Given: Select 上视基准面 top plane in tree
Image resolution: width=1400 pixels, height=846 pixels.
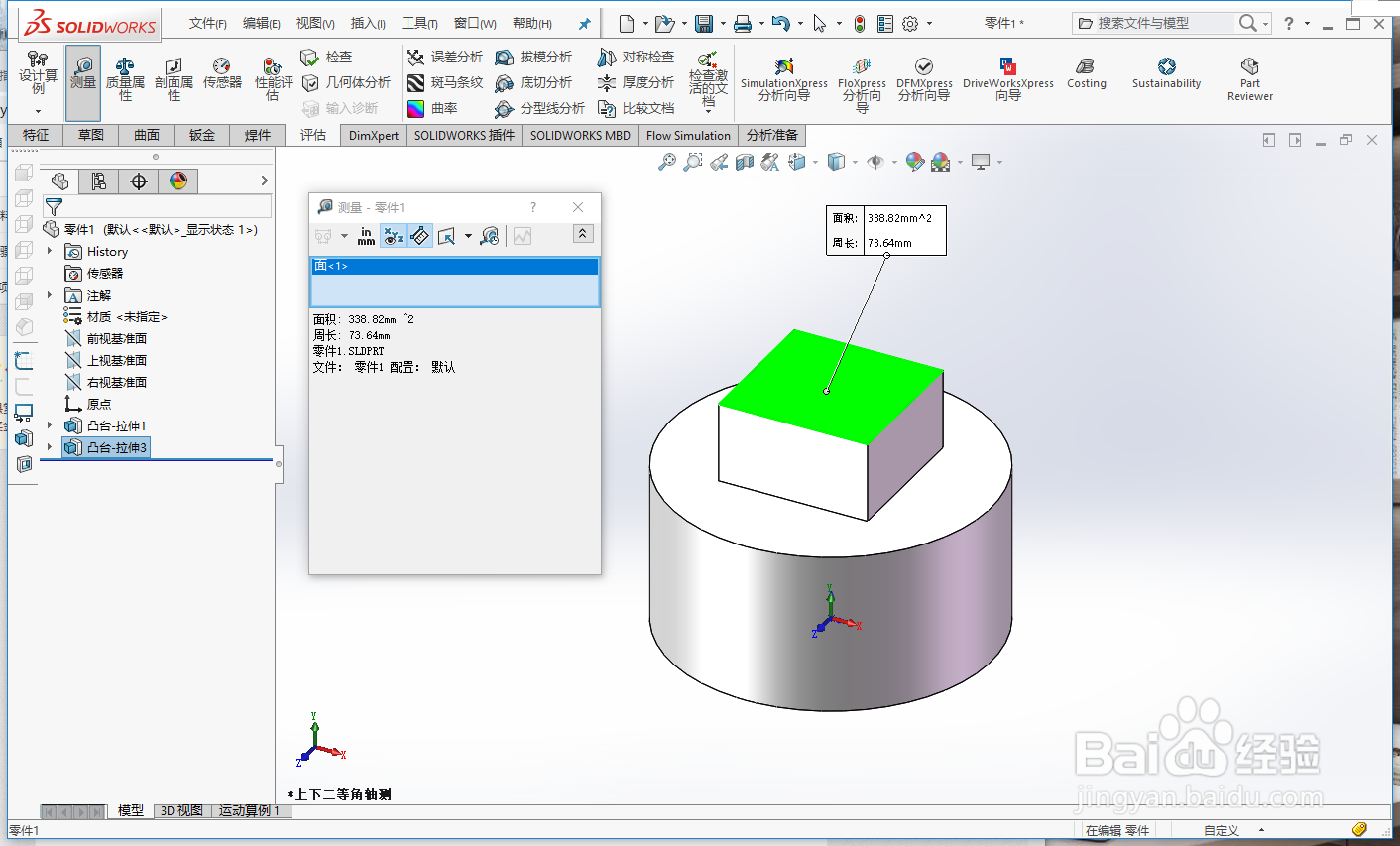Looking at the screenshot, I should click(106, 360).
